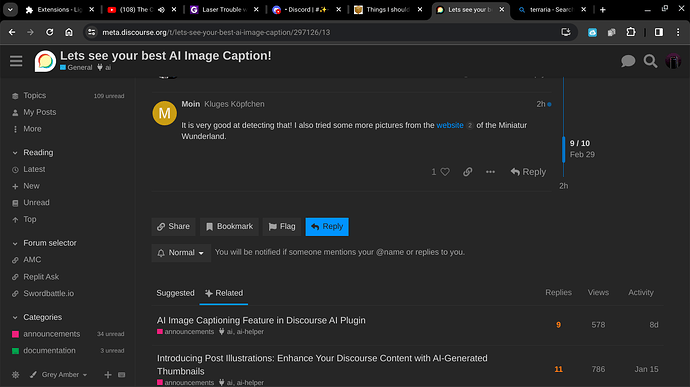Click General category badge under title

(x=76, y=68)
